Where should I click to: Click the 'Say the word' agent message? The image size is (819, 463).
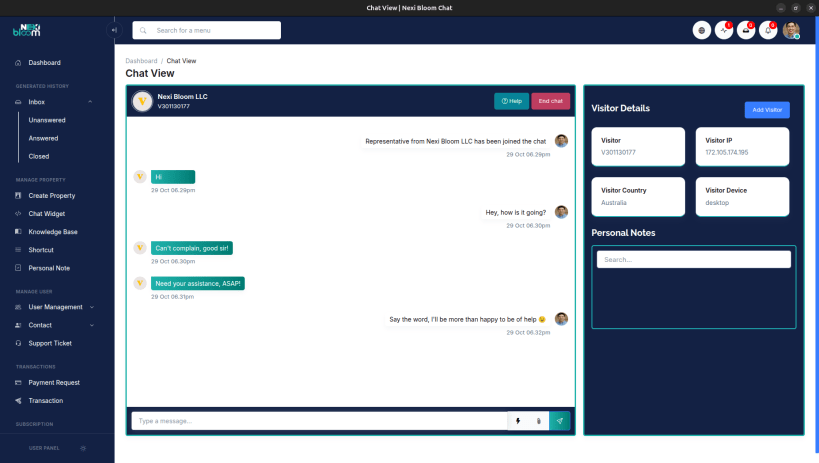(467, 319)
